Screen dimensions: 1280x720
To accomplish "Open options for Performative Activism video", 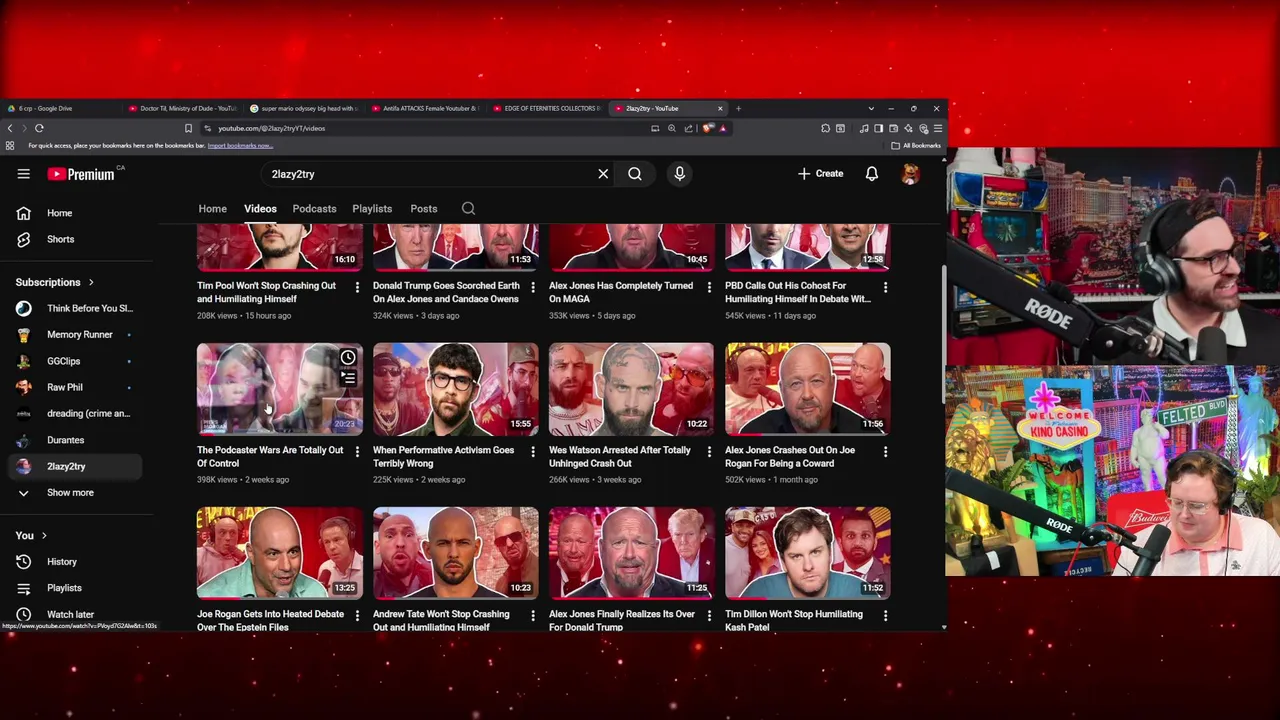I will pyautogui.click(x=533, y=451).
